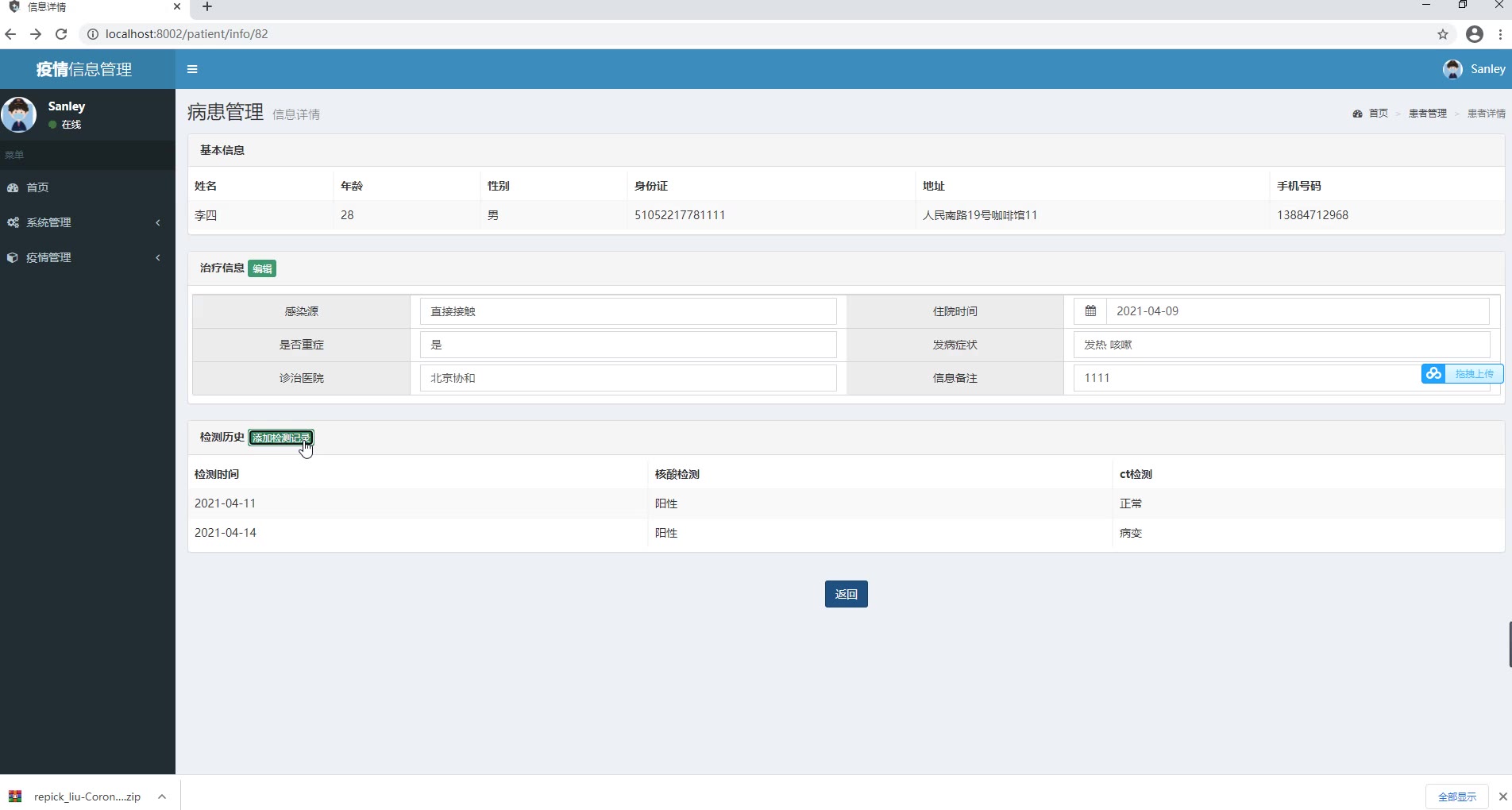Click the 检测时间 column header
Screen dimensions: 1512x810
(x=217, y=474)
